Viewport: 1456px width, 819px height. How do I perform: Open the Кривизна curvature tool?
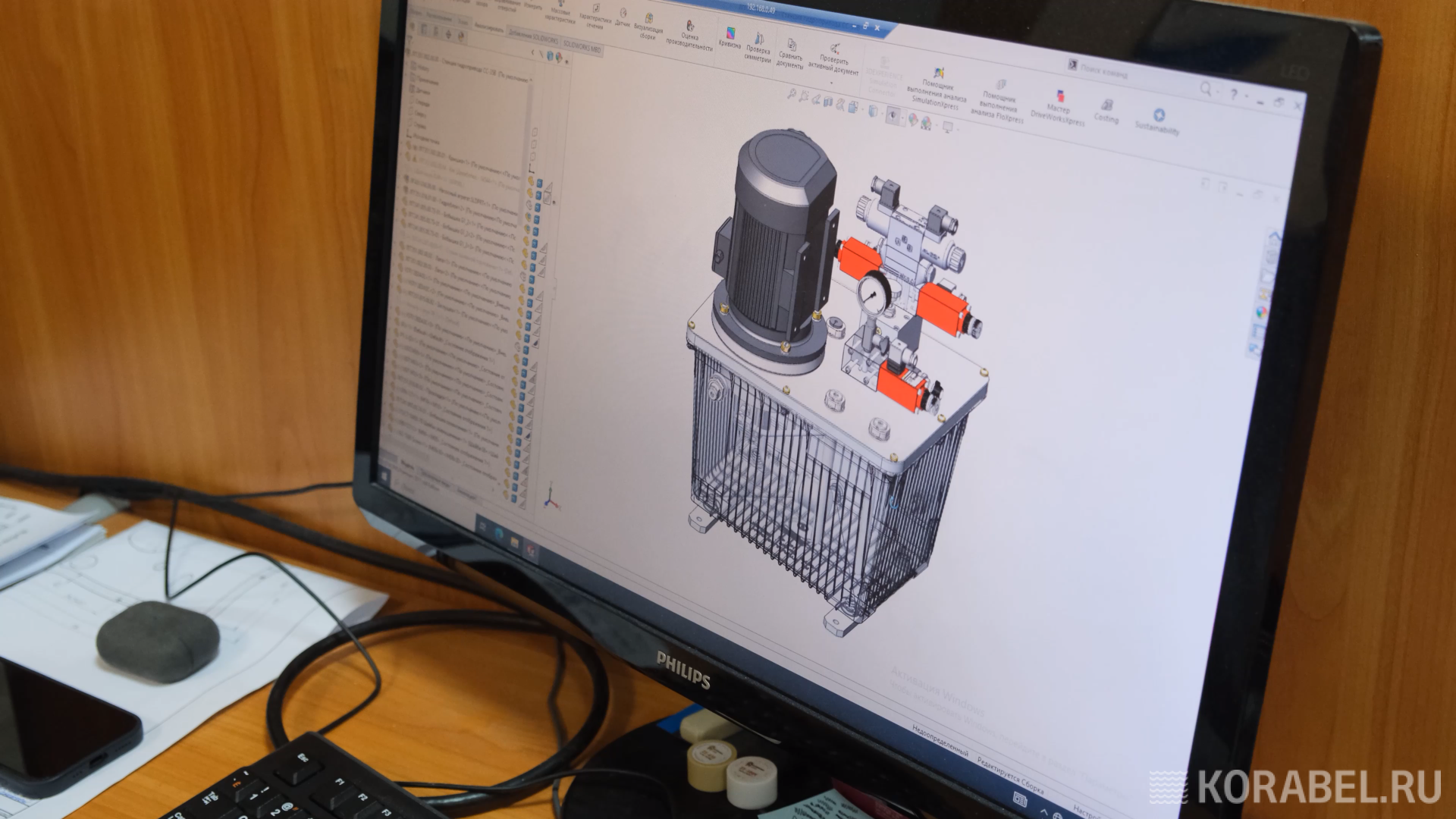click(730, 36)
